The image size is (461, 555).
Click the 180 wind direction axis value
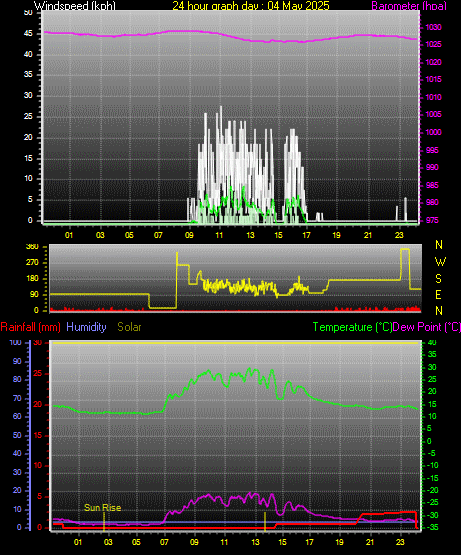click(33, 279)
